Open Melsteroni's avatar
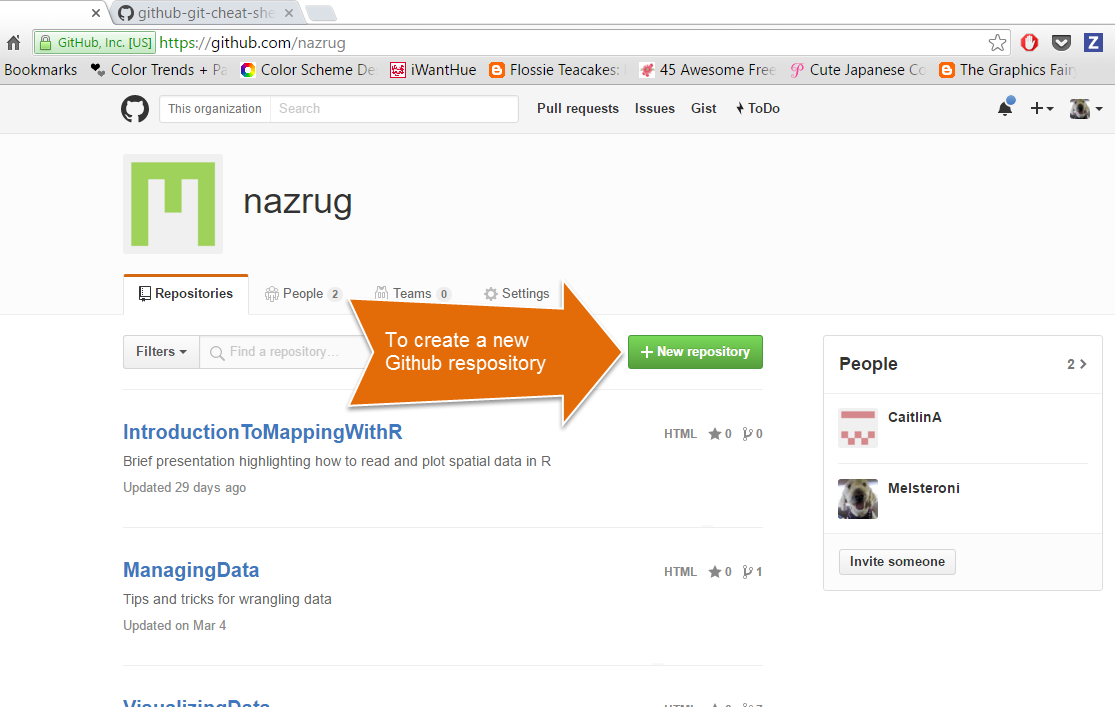Image resolution: width=1115 pixels, height=707 pixels. (858, 499)
